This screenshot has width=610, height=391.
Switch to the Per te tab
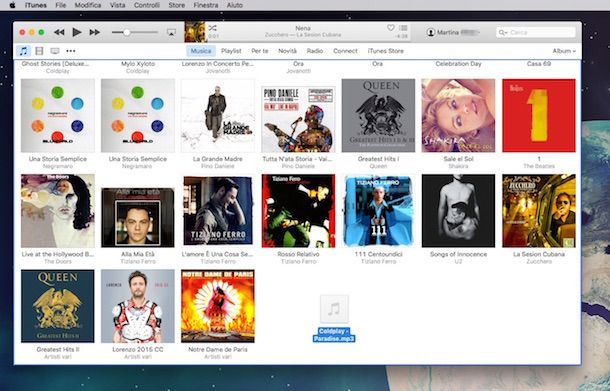pyautogui.click(x=260, y=51)
